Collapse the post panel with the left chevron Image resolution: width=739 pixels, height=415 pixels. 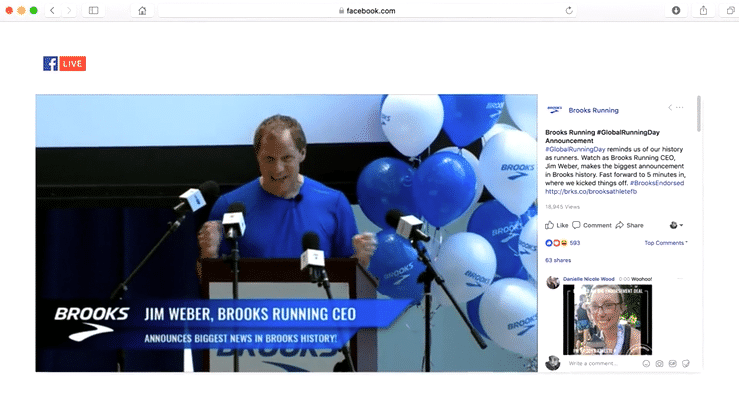coord(670,107)
